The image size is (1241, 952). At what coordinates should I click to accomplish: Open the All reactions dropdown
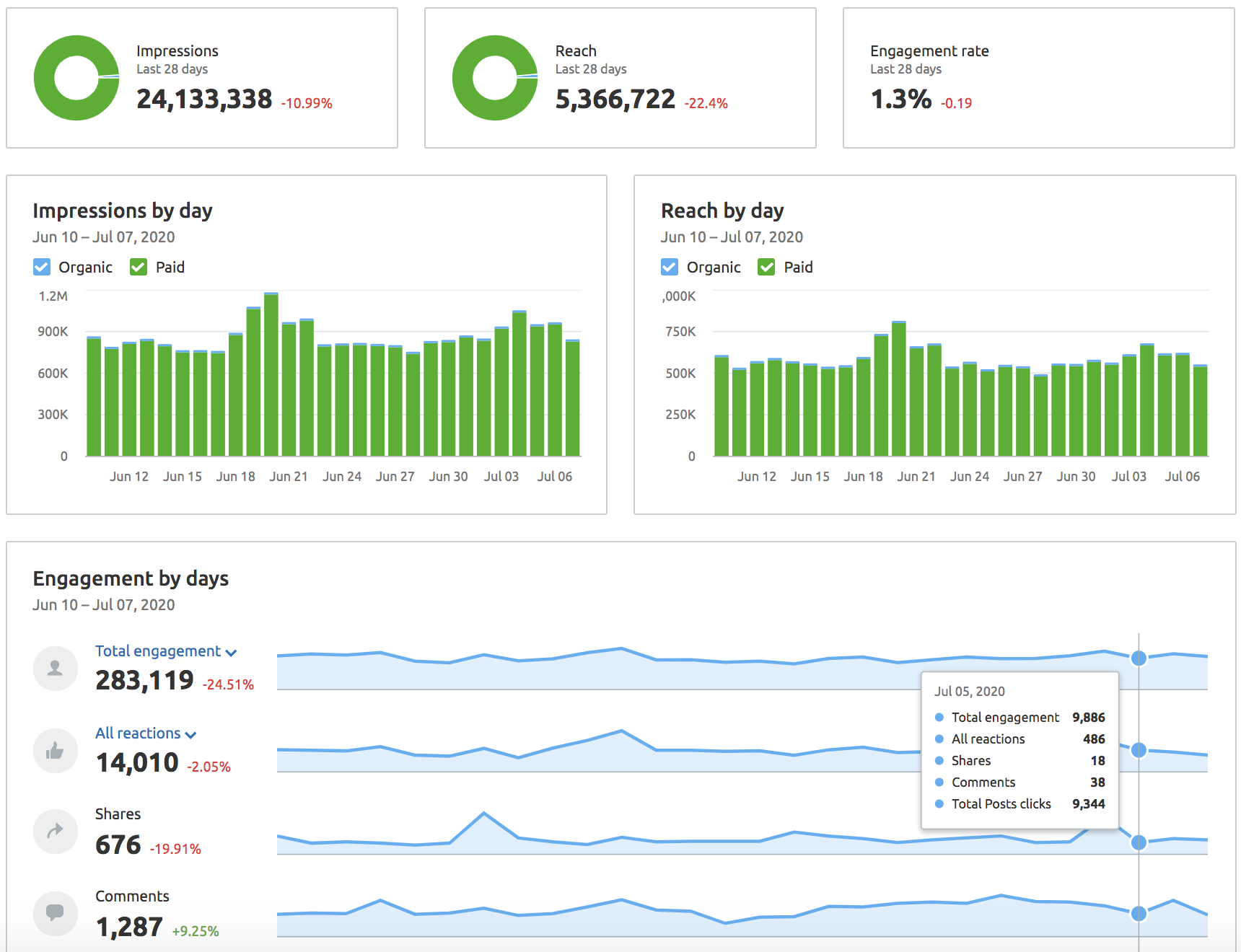click(146, 733)
